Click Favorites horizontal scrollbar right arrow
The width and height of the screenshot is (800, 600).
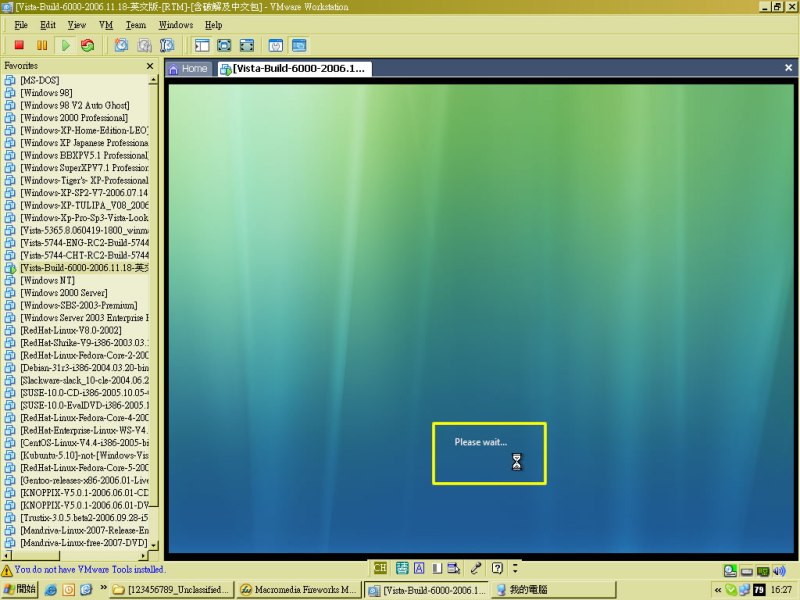pos(143,555)
